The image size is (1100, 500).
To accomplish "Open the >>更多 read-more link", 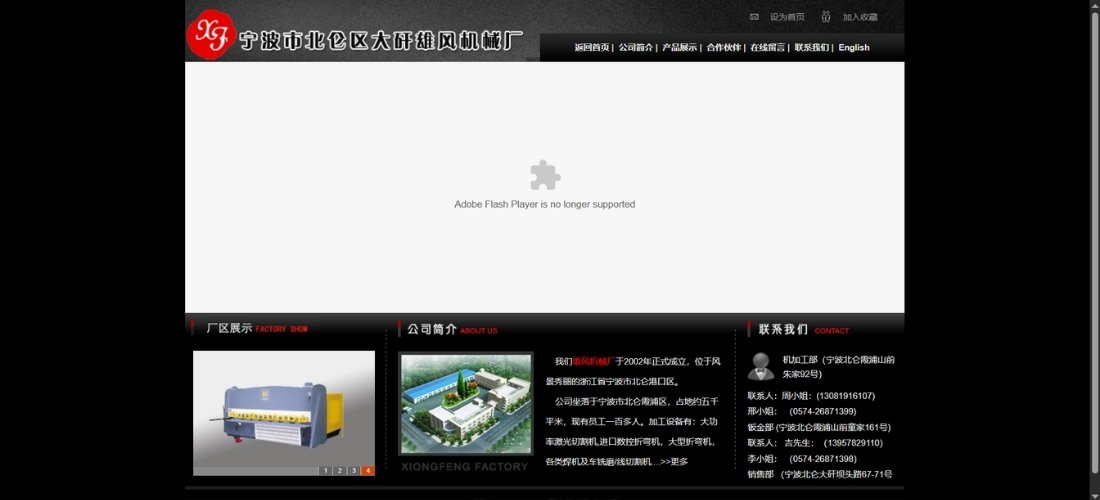I will click(674, 461).
